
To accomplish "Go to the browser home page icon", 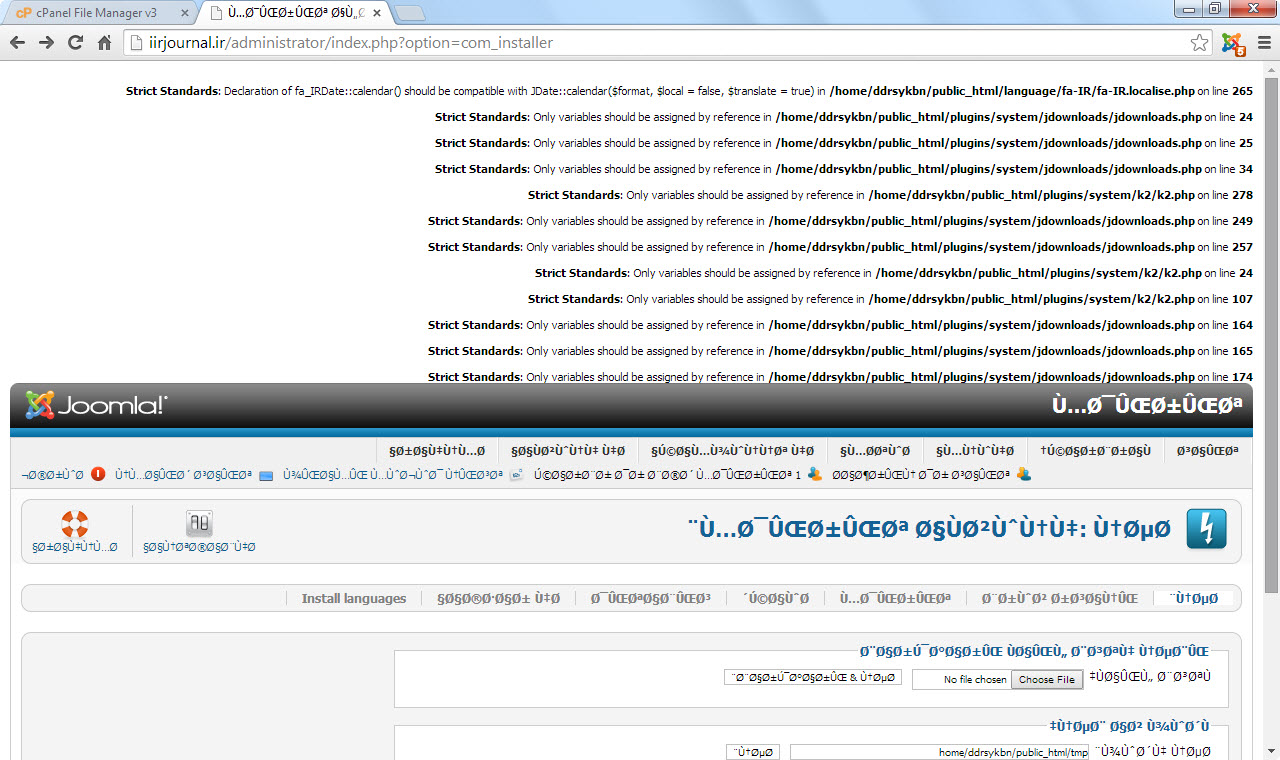I will [104, 43].
